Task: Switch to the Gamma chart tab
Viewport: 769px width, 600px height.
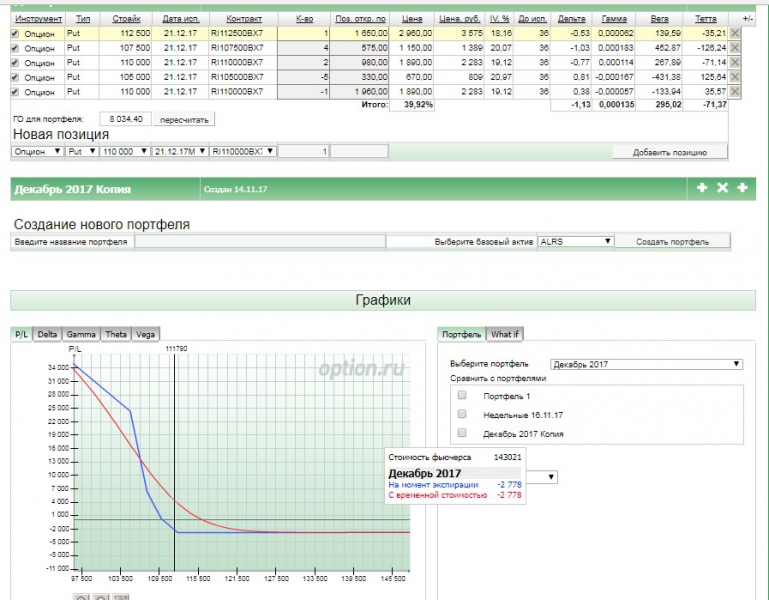Action: 81,334
